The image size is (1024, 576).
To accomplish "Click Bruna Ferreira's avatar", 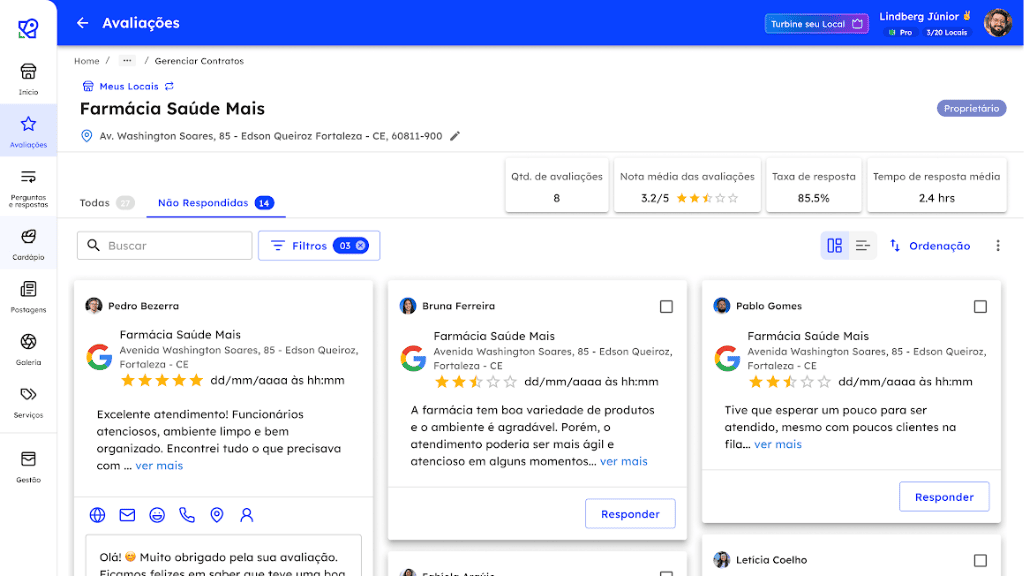I will (x=408, y=306).
